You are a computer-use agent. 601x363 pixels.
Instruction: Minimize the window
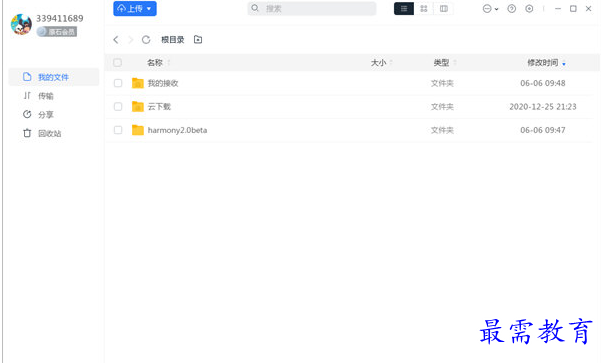point(558,8)
